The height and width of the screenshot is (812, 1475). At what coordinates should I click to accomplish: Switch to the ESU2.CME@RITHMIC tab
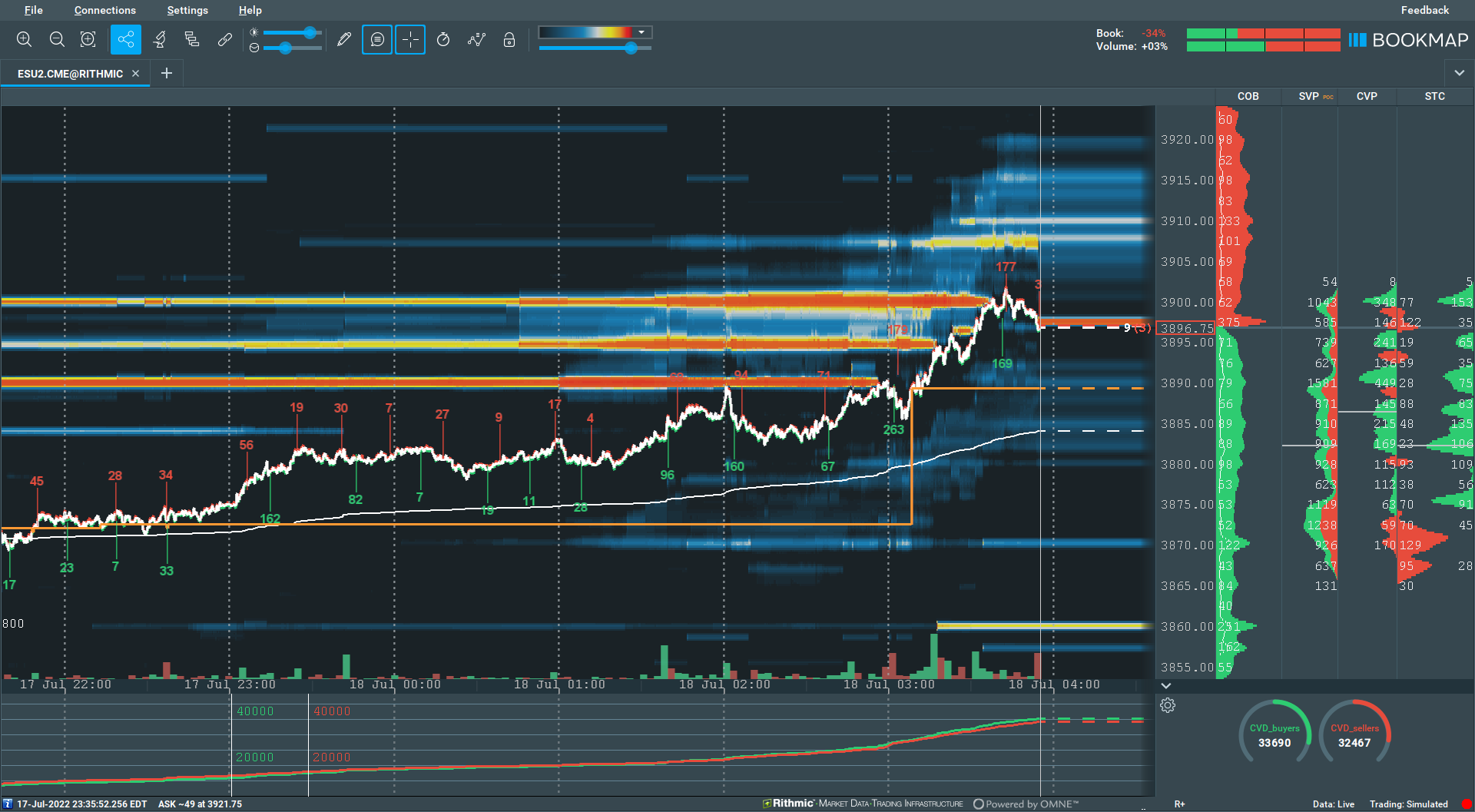click(x=70, y=74)
